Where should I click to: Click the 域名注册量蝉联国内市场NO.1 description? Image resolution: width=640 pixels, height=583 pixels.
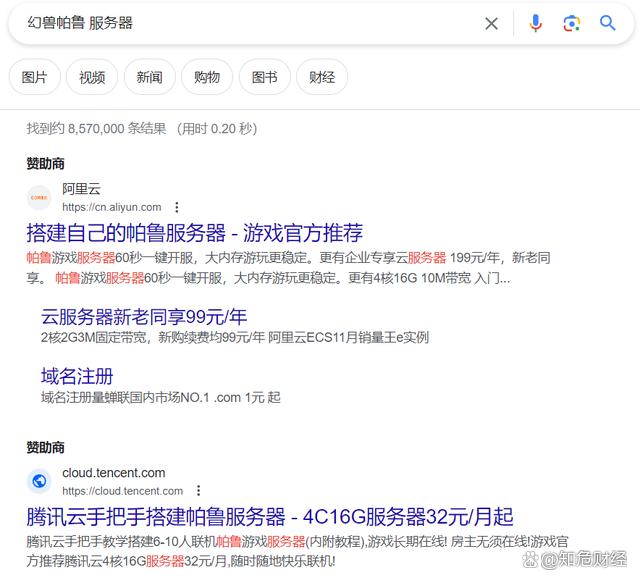click(x=160, y=397)
